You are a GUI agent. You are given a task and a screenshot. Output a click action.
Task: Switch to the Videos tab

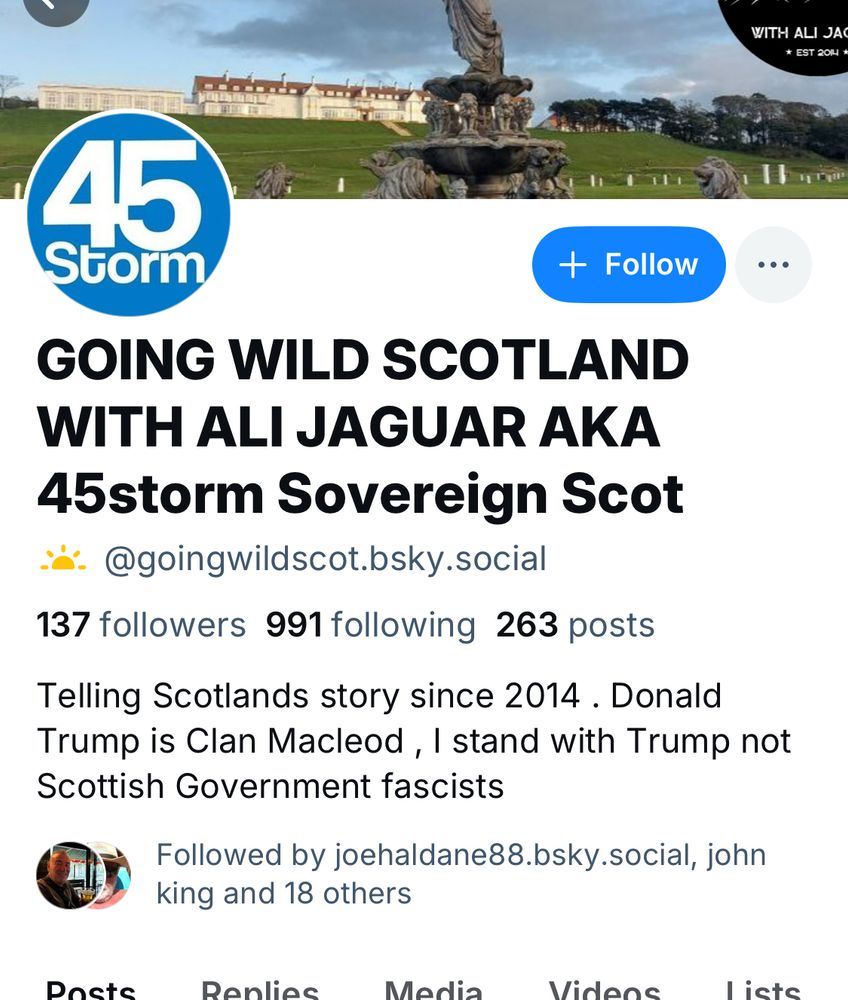pyautogui.click(x=604, y=989)
